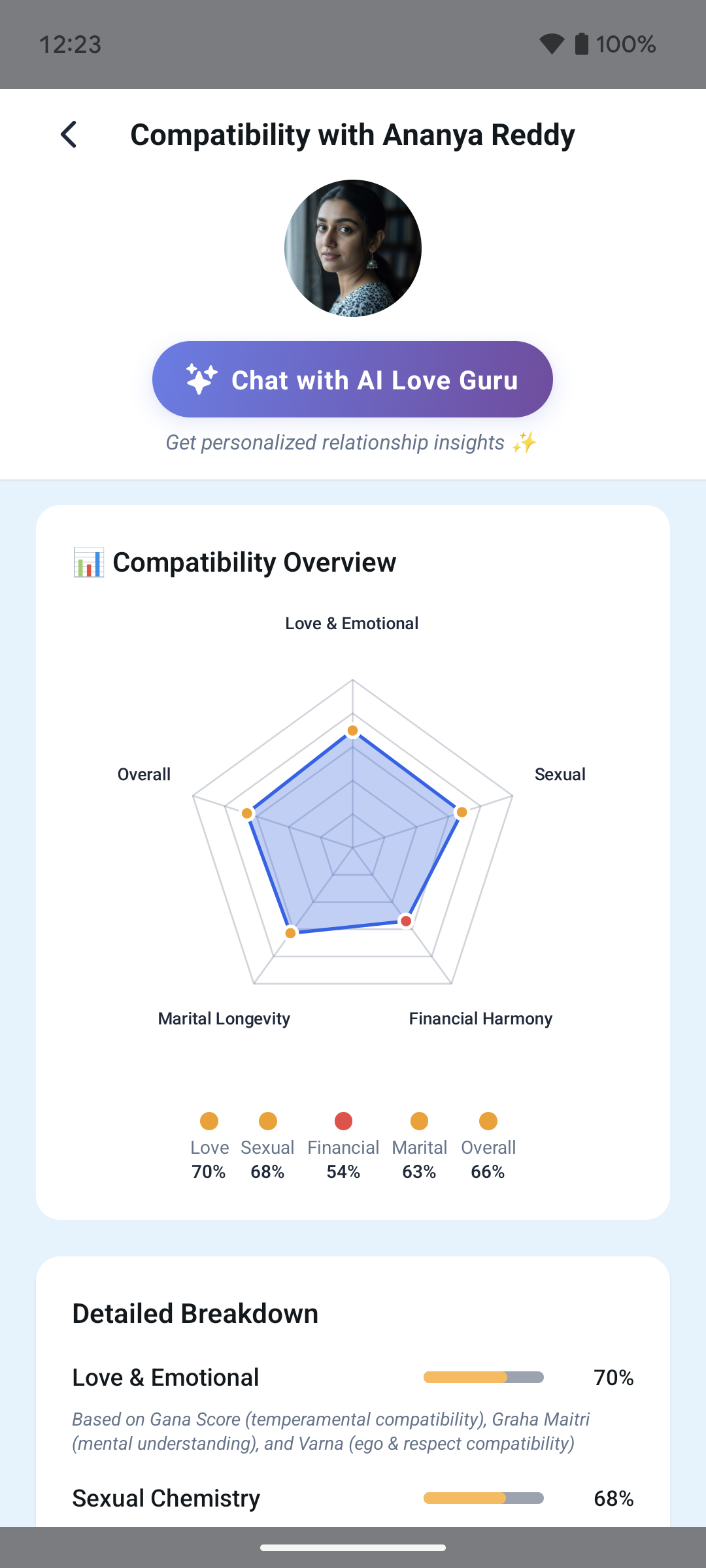
Task: Tap the back arrow icon
Action: pyautogui.click(x=69, y=135)
